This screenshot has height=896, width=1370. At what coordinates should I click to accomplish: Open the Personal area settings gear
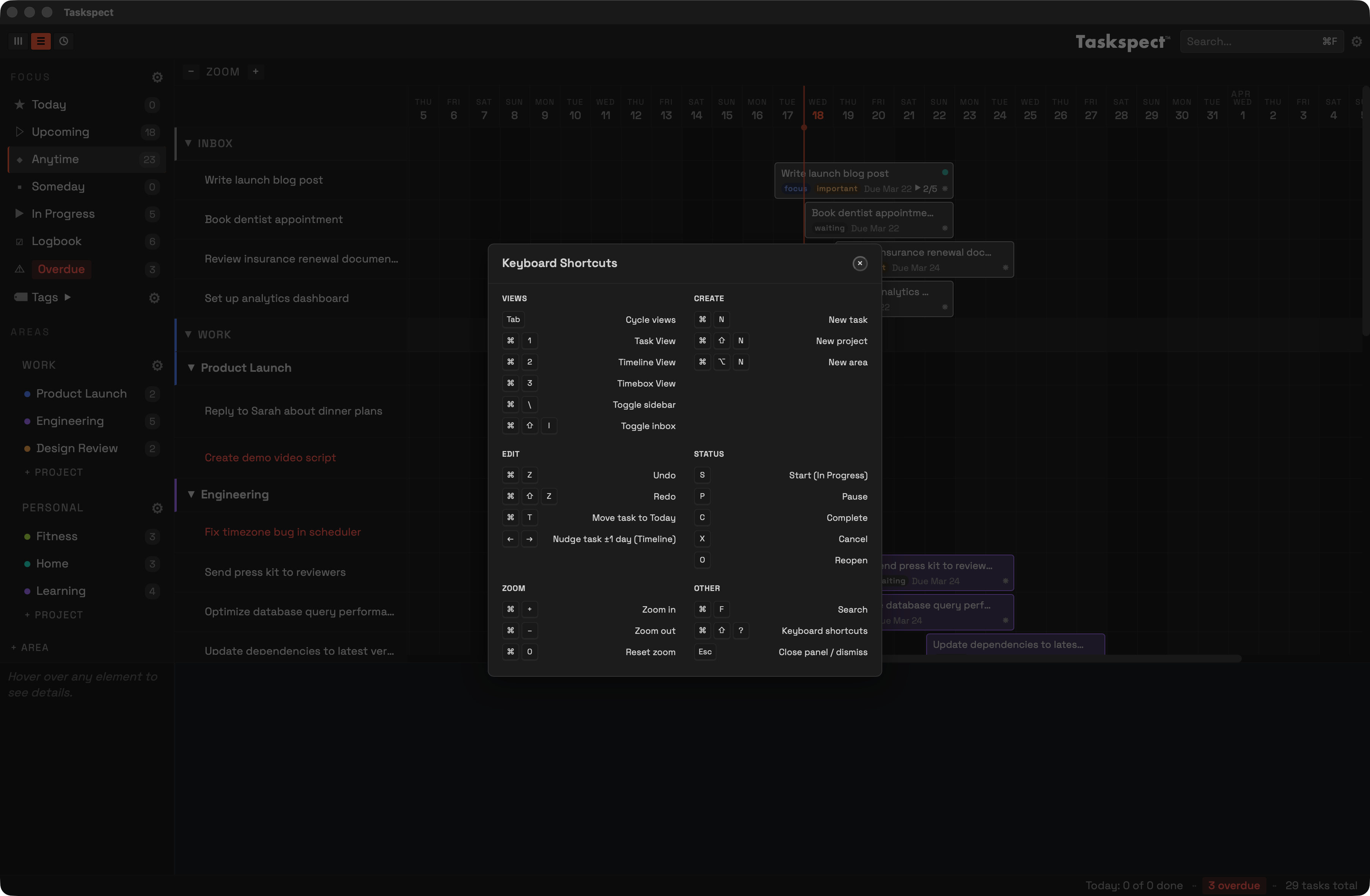point(157,508)
